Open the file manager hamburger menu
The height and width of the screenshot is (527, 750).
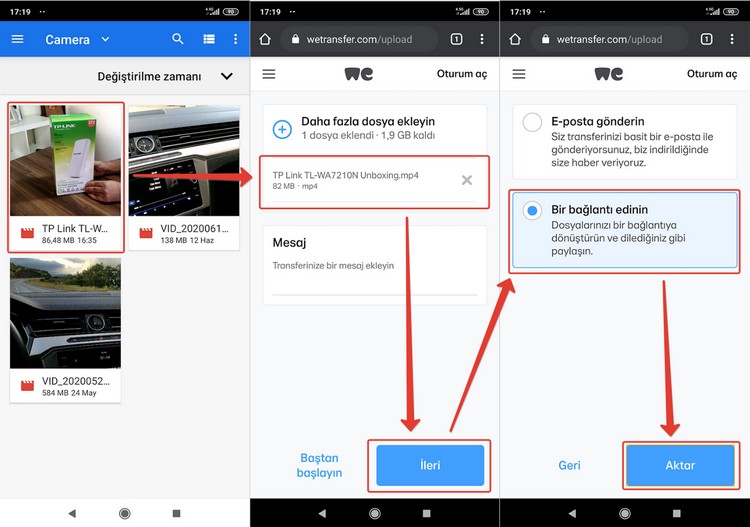tap(17, 39)
